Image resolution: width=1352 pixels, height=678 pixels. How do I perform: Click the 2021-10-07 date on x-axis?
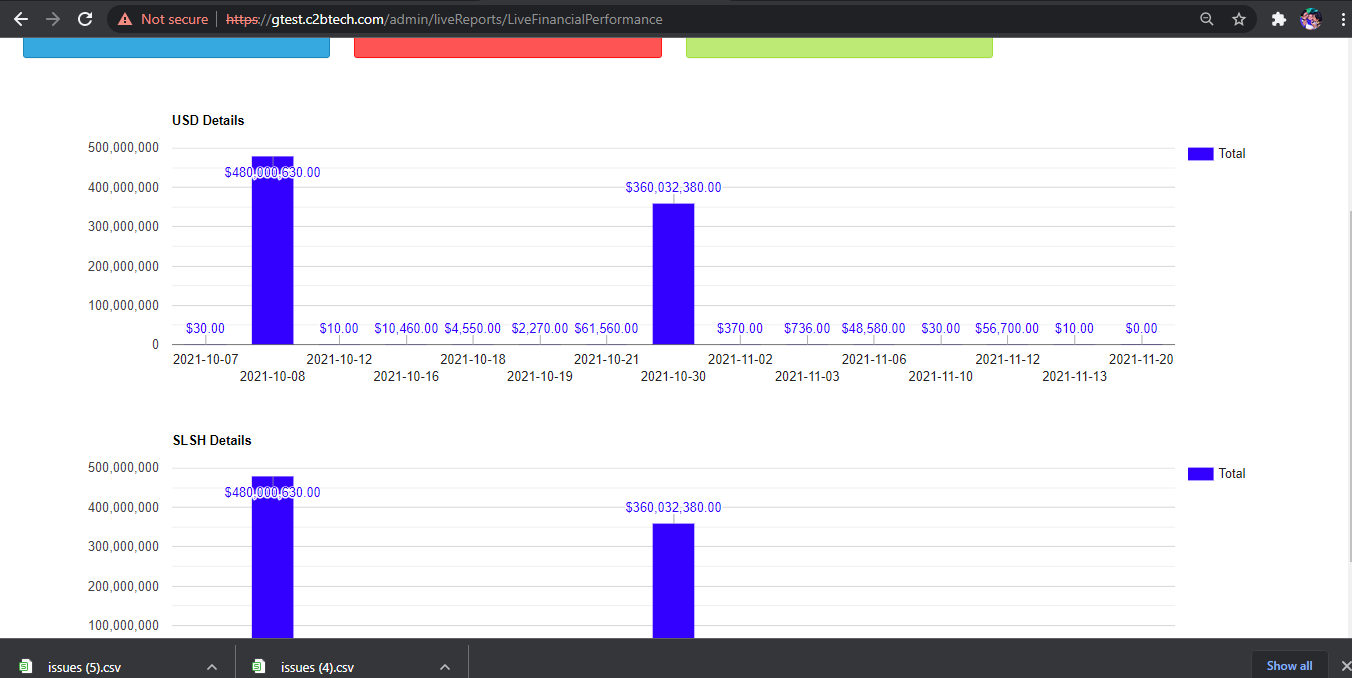pyautogui.click(x=206, y=359)
